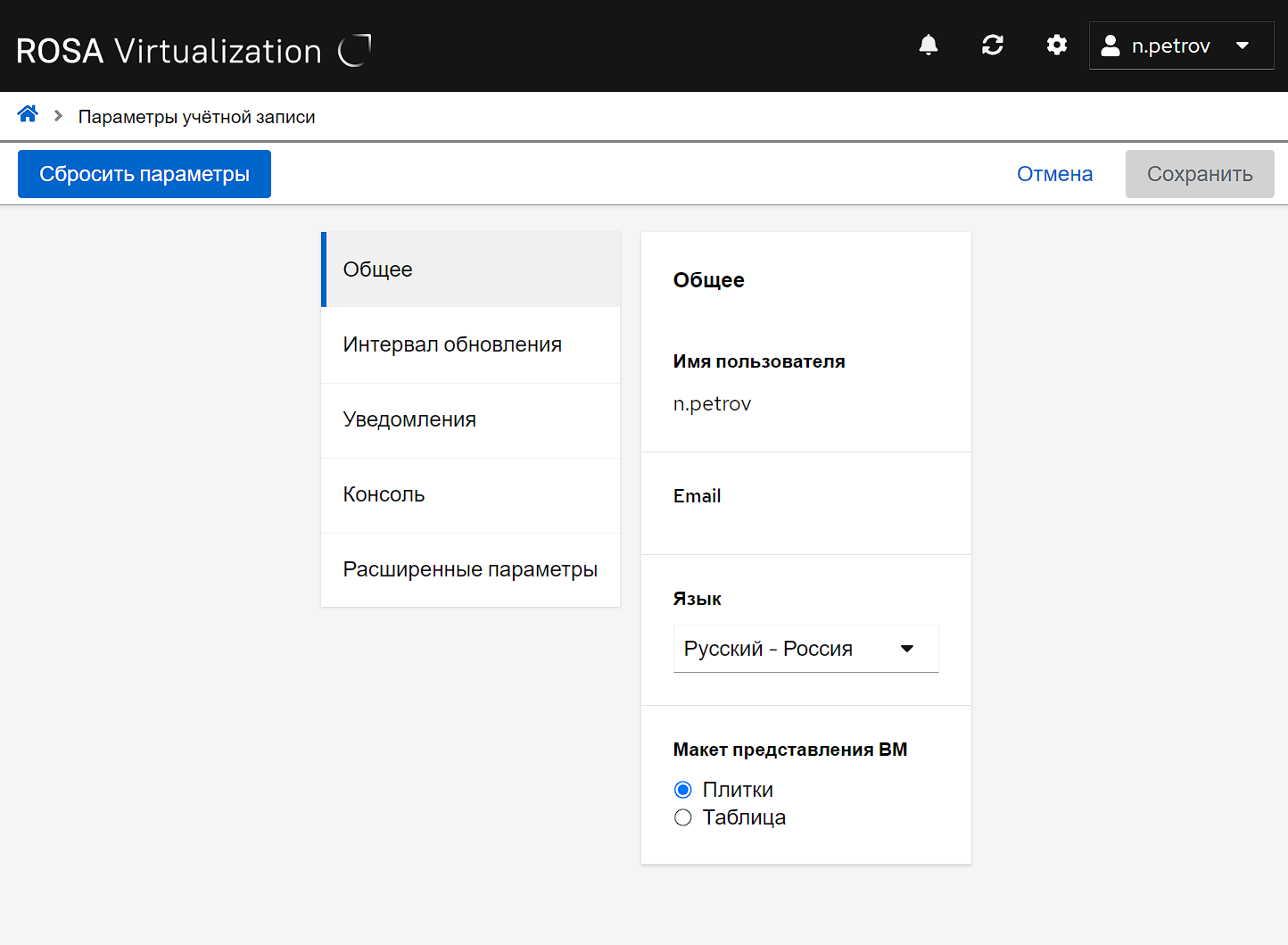Open Интервал обновления tab
1288x945 pixels.
coord(471,344)
